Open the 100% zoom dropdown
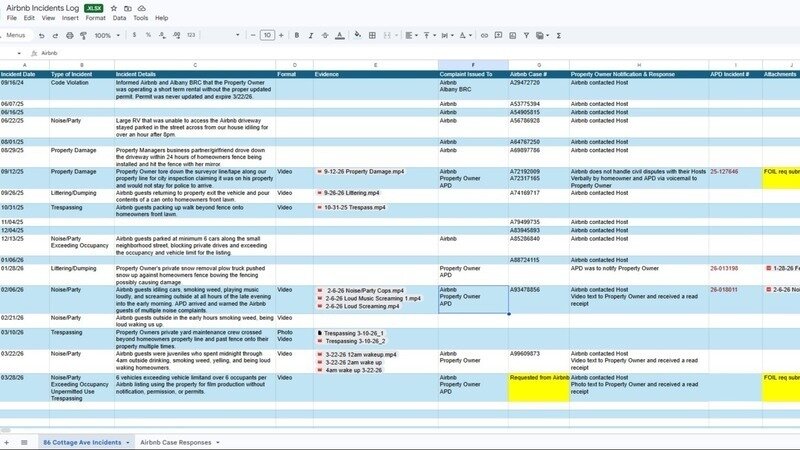 pyautogui.click(x=106, y=35)
